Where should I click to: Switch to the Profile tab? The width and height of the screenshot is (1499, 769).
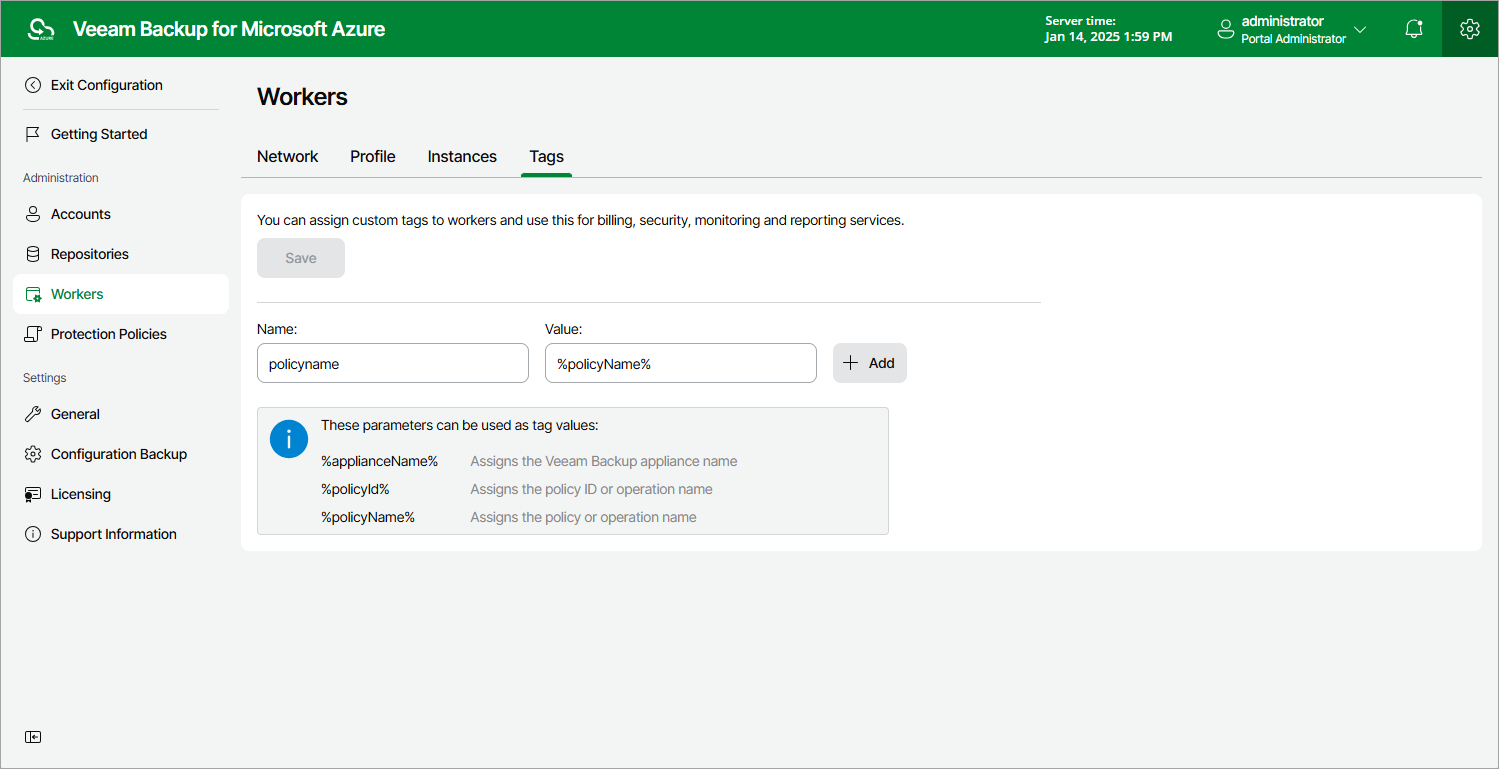pyautogui.click(x=373, y=156)
